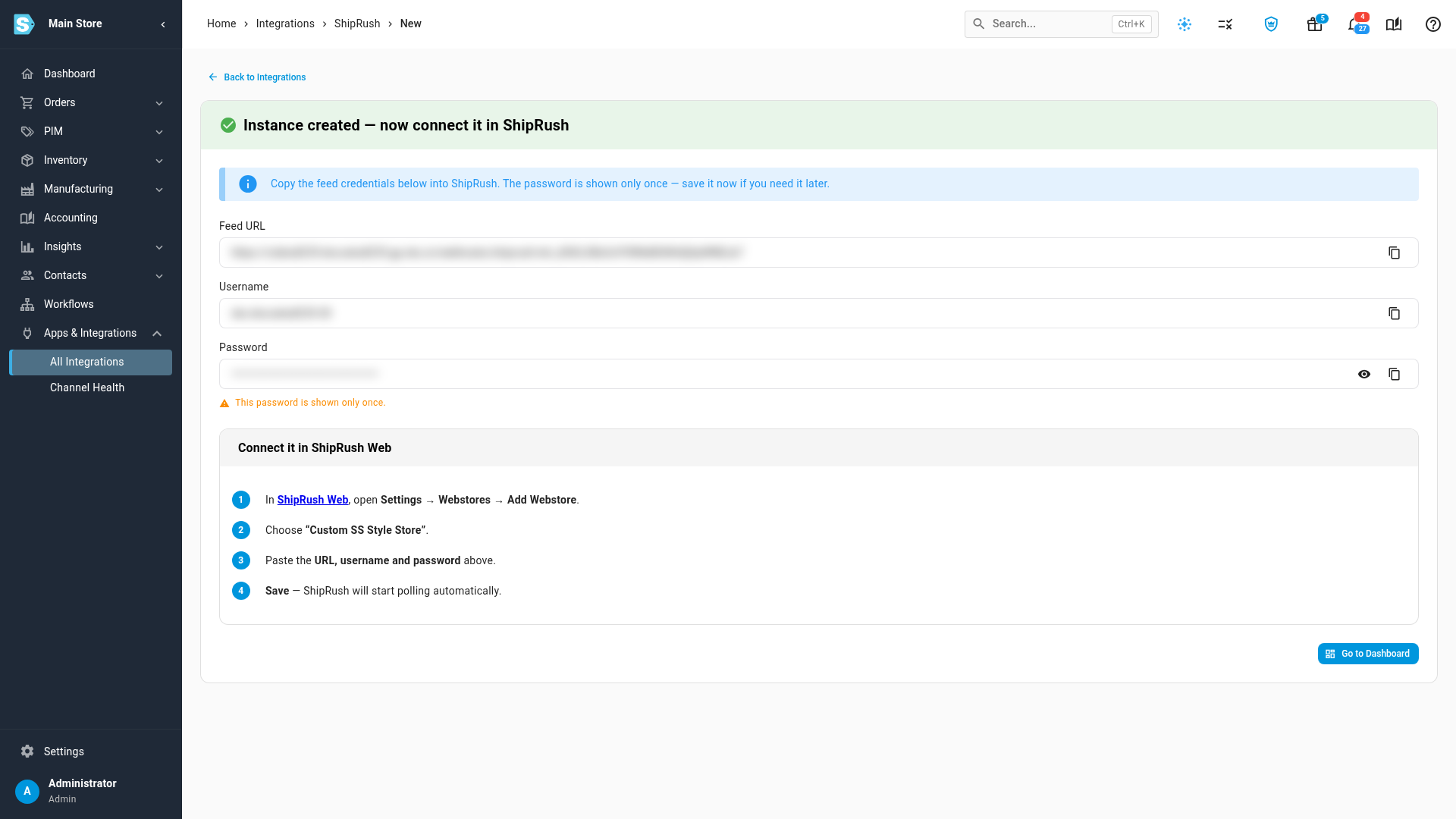Screen dimensions: 1456x819
Task: Expand the PIM menu
Action: click(91, 131)
